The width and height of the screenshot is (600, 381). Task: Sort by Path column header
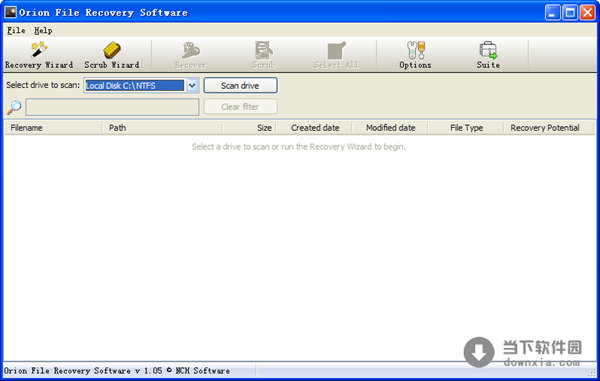click(x=161, y=128)
